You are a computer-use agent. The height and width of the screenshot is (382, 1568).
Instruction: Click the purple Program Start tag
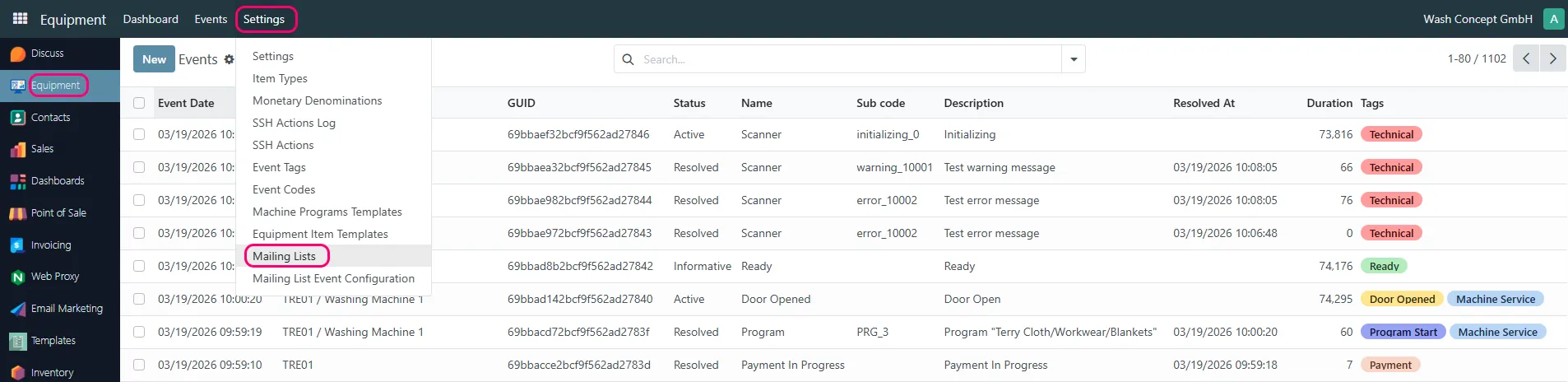[x=1403, y=332]
